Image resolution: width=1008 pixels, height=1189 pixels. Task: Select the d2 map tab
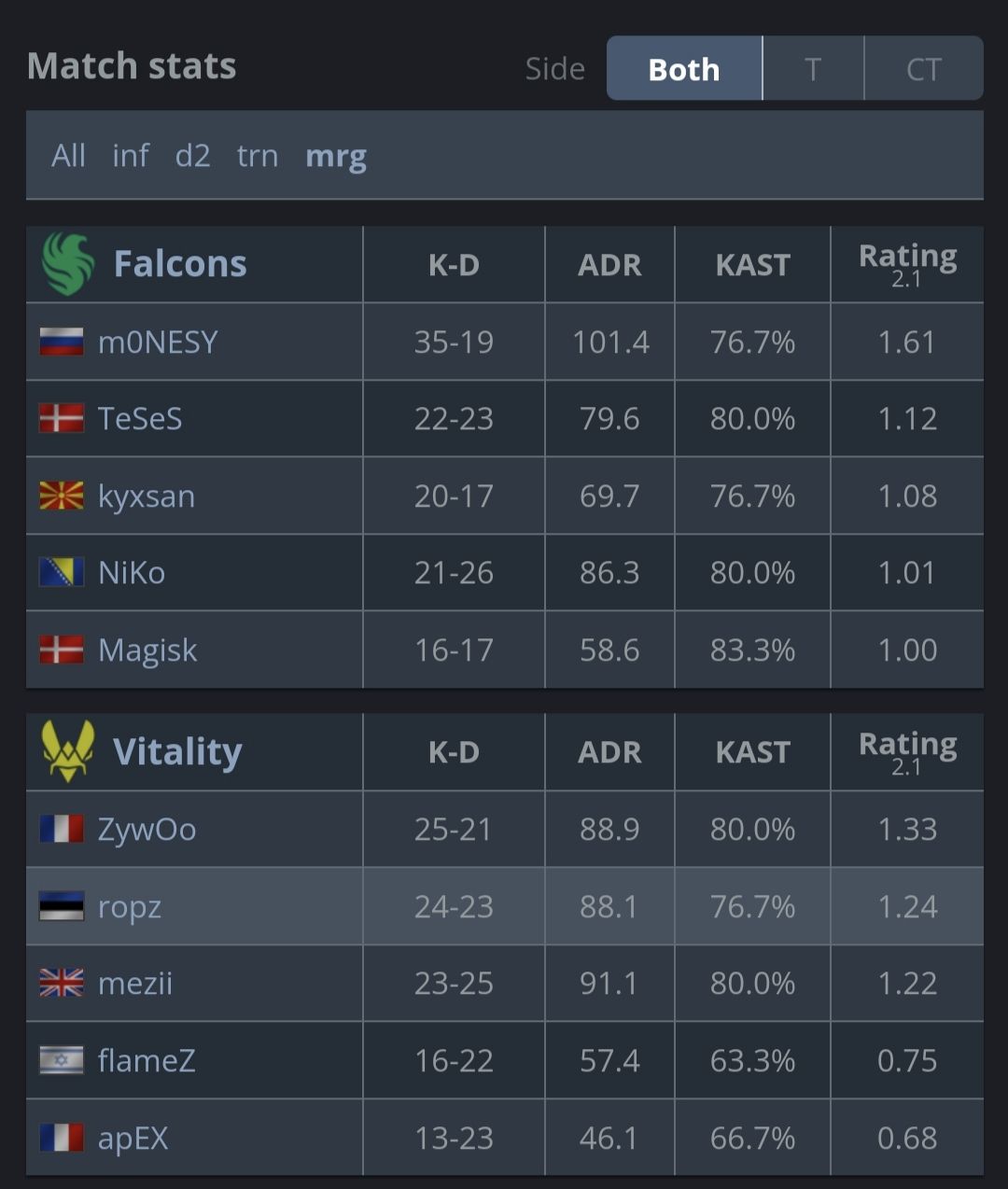tap(192, 156)
